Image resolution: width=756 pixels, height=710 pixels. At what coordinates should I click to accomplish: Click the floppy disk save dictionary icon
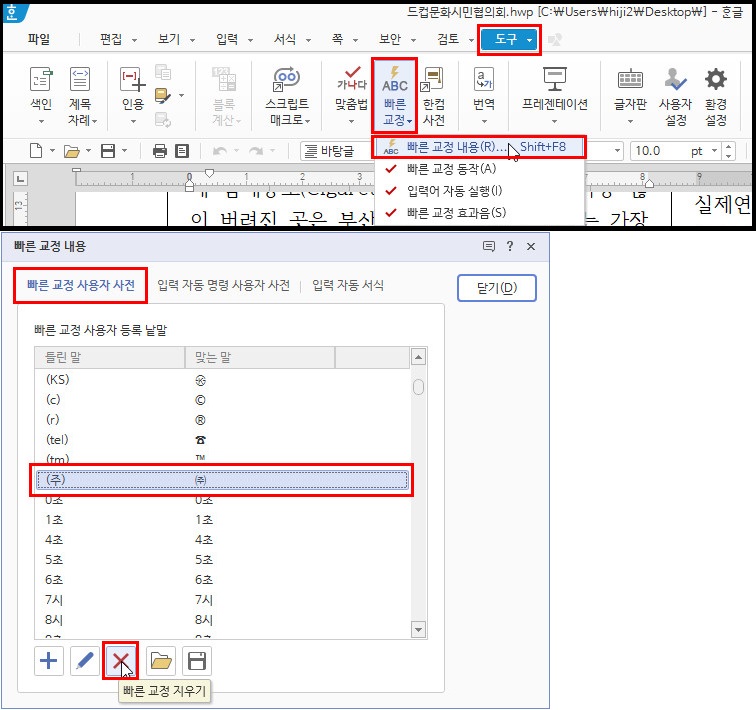point(197,661)
